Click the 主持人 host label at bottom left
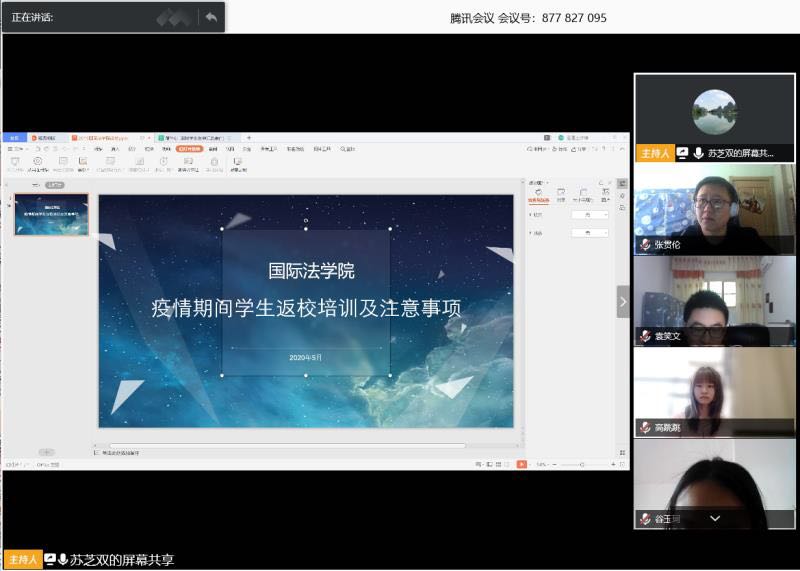 point(22,560)
